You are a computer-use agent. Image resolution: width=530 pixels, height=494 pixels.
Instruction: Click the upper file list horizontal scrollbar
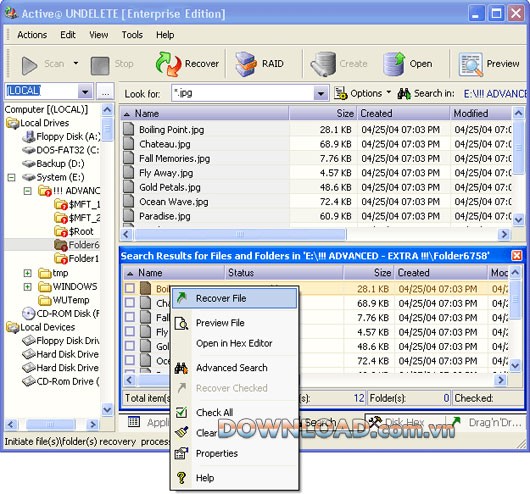pyautogui.click(x=240, y=234)
